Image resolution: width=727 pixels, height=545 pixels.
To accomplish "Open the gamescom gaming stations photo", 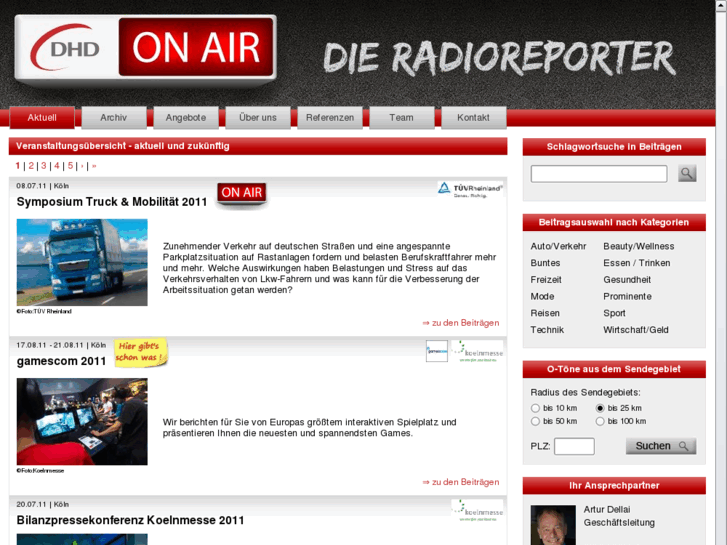I will 82,422.
